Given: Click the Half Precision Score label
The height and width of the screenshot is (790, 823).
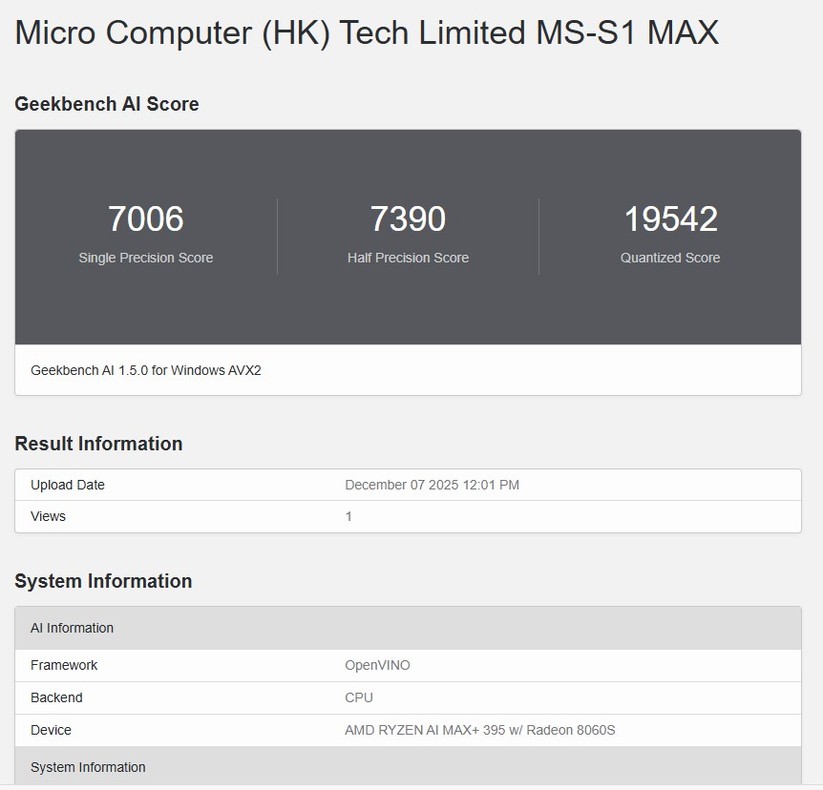Looking at the screenshot, I should click(x=408, y=257).
